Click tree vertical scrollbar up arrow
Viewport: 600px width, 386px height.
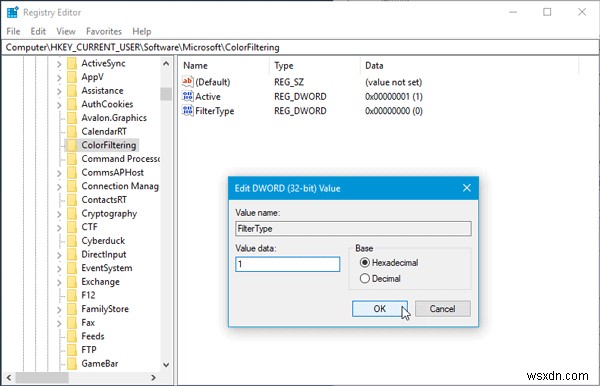tap(166, 64)
